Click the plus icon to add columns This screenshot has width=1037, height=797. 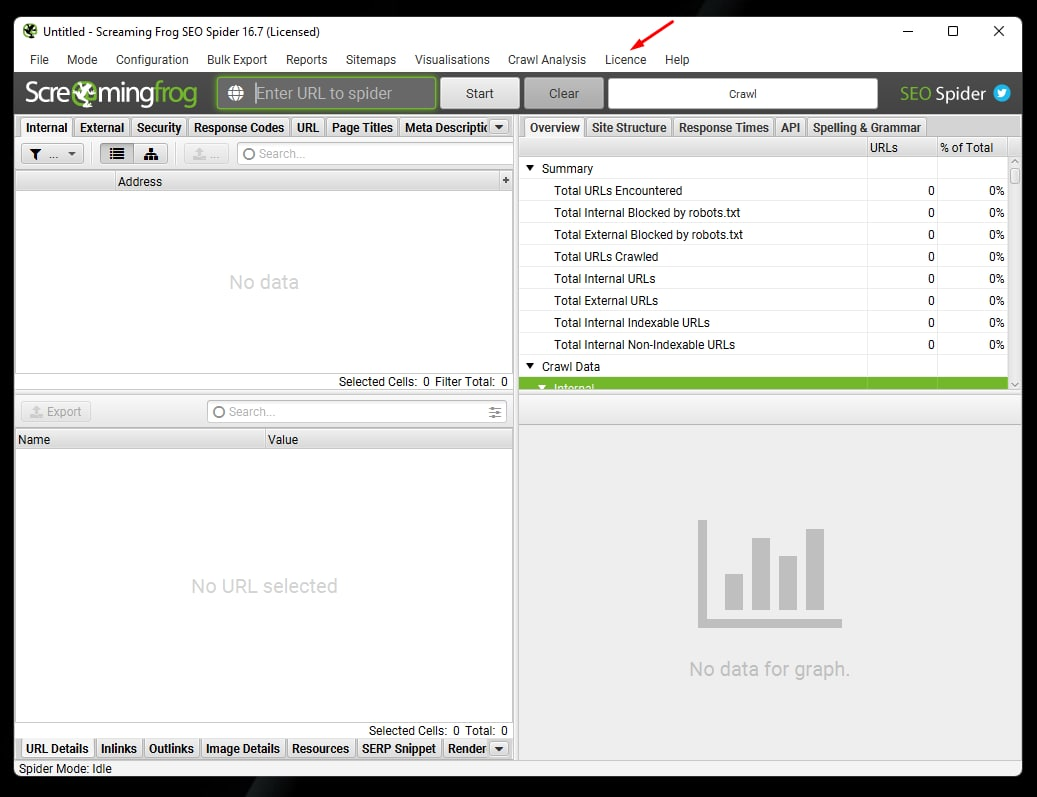pos(506,181)
